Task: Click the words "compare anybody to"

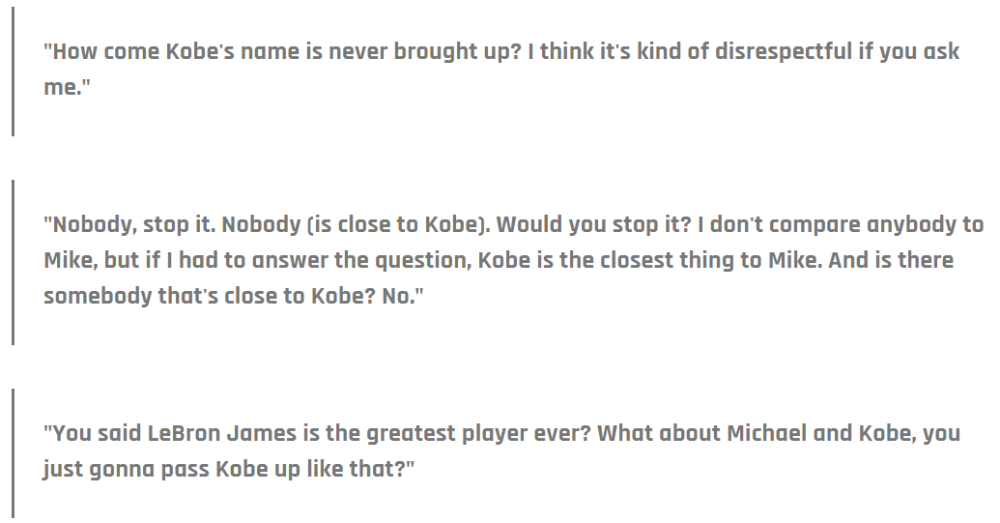Action: (x=878, y=225)
